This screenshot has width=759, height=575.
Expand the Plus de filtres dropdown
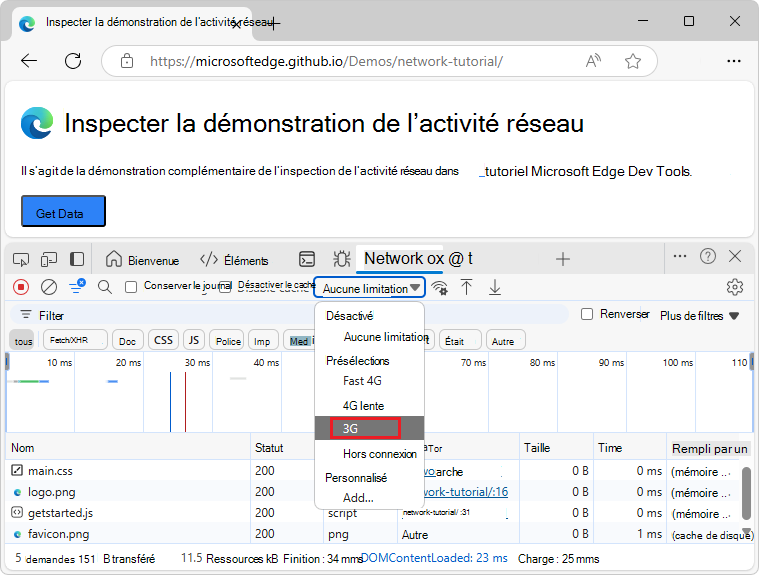[699, 316]
